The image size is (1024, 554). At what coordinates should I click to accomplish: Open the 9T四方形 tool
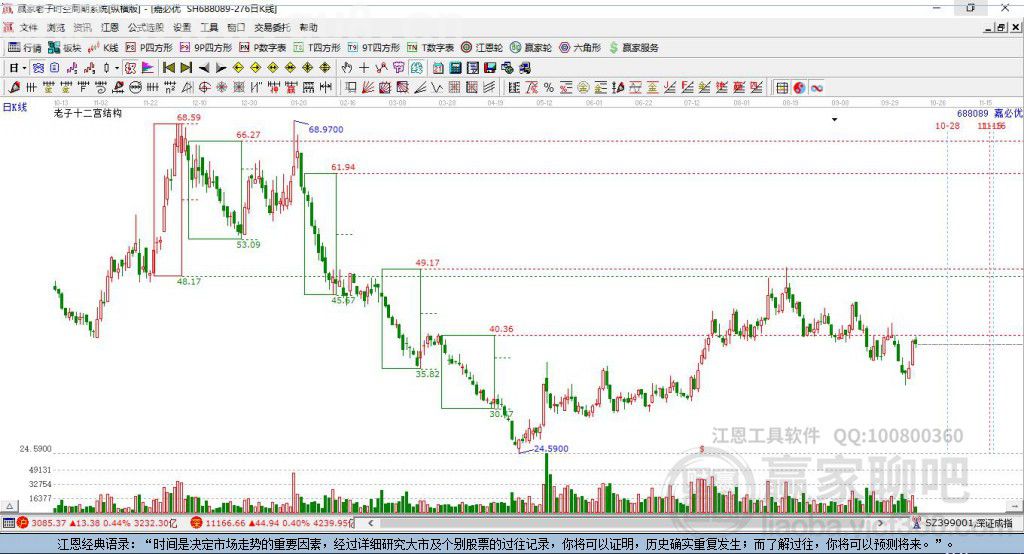374,48
